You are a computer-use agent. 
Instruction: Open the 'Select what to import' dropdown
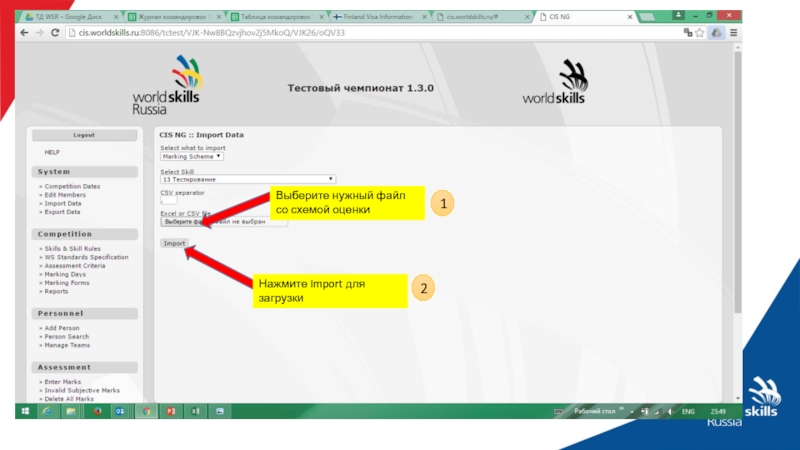192,156
